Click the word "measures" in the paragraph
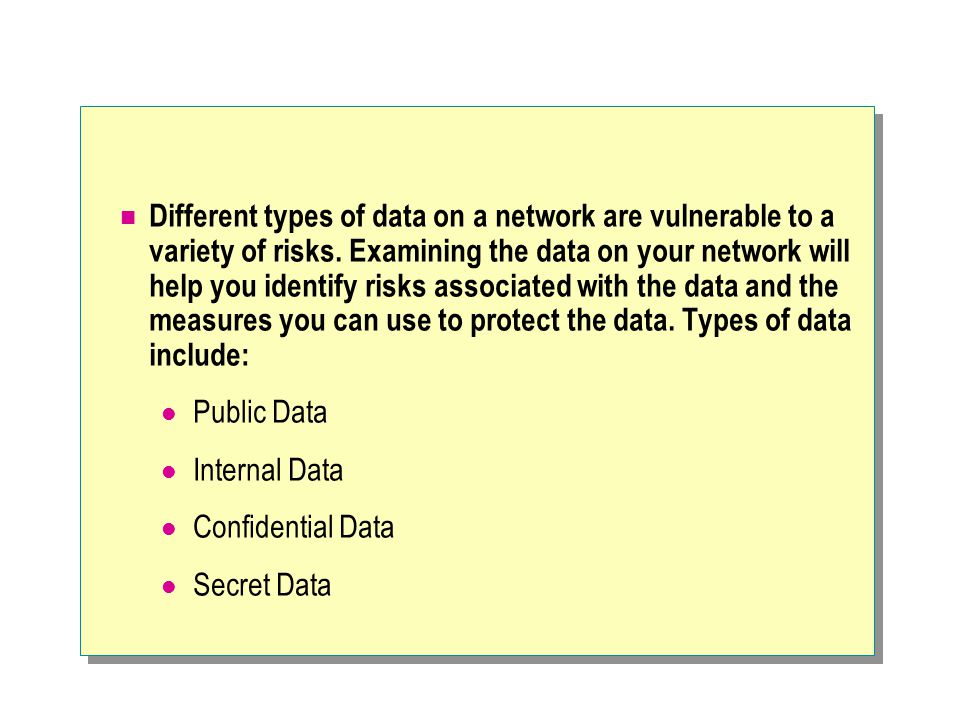 tap(211, 321)
